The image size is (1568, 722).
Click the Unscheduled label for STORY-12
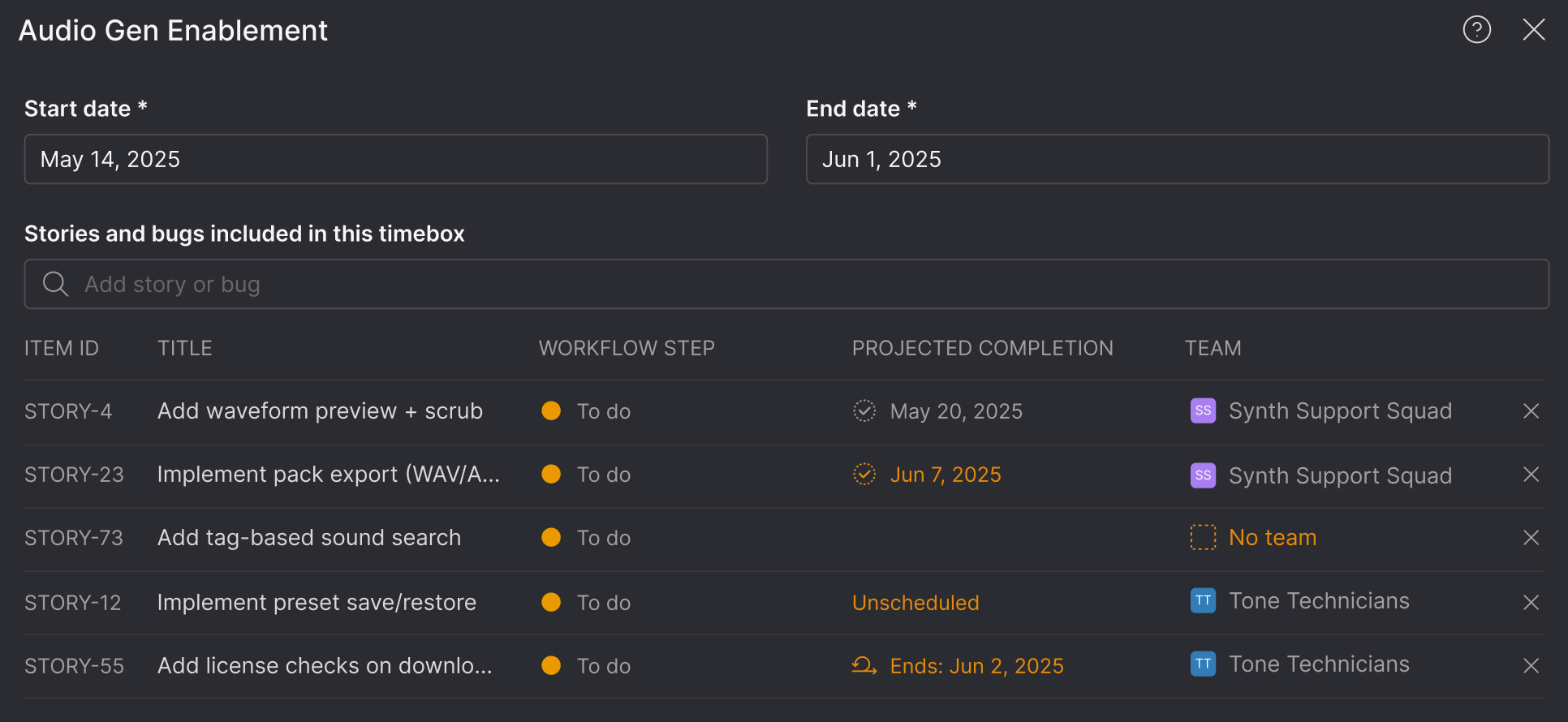915,603
